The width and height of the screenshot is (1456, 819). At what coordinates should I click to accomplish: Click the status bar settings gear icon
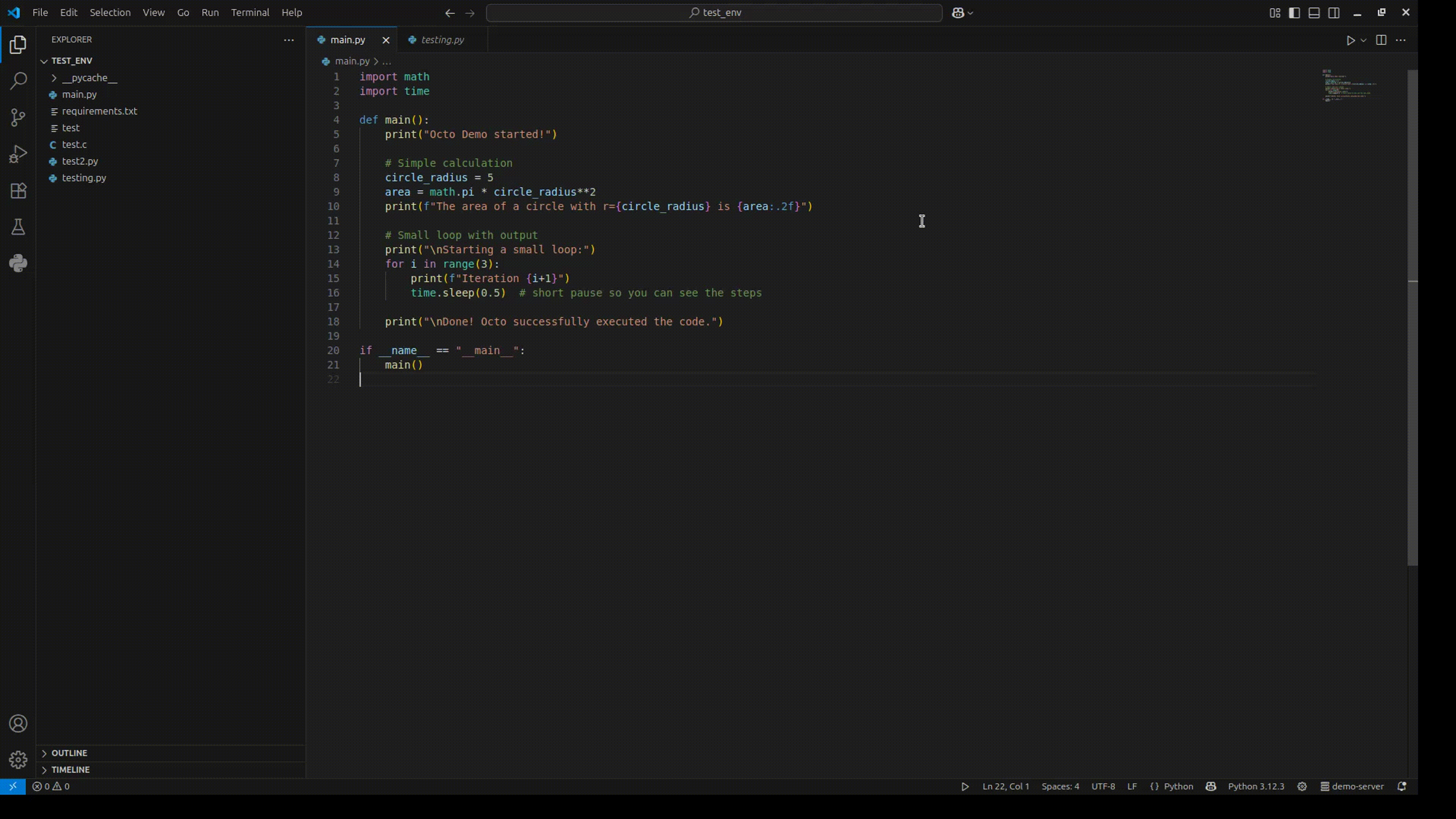click(1302, 786)
